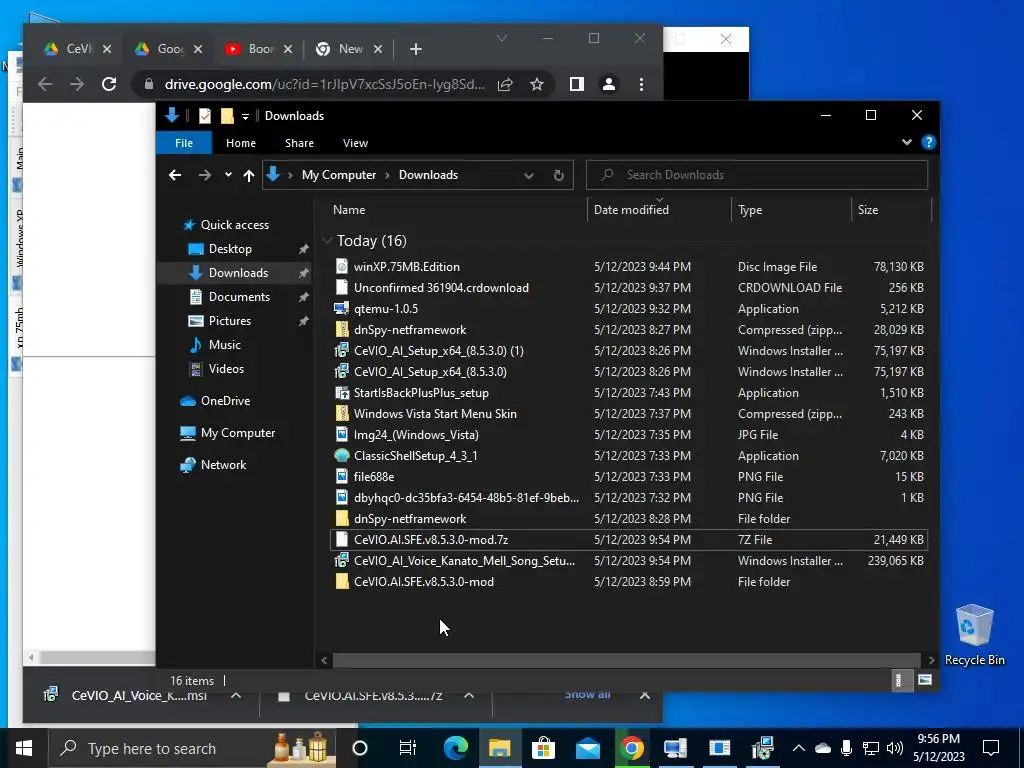
Task: Select Videos in navigation pane
Action: pos(226,369)
